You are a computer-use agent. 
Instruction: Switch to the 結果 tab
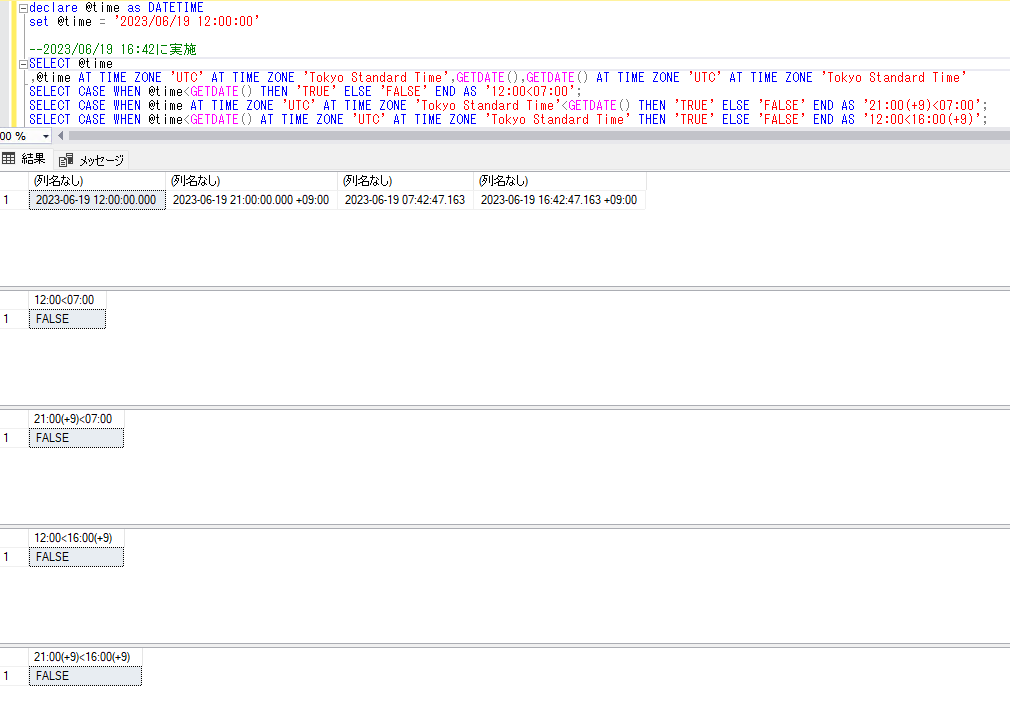(x=24, y=159)
